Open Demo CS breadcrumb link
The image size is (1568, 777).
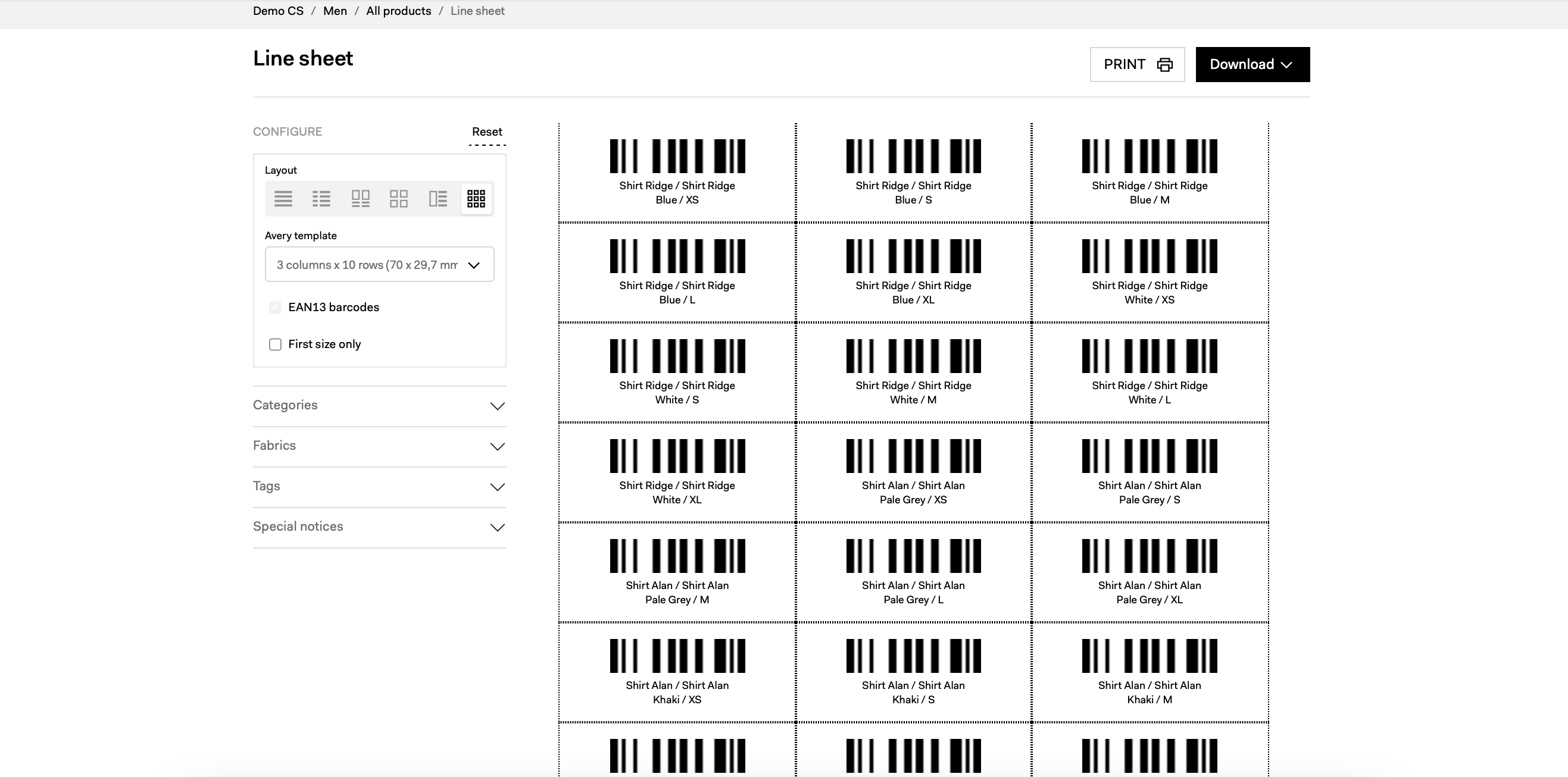(x=278, y=11)
